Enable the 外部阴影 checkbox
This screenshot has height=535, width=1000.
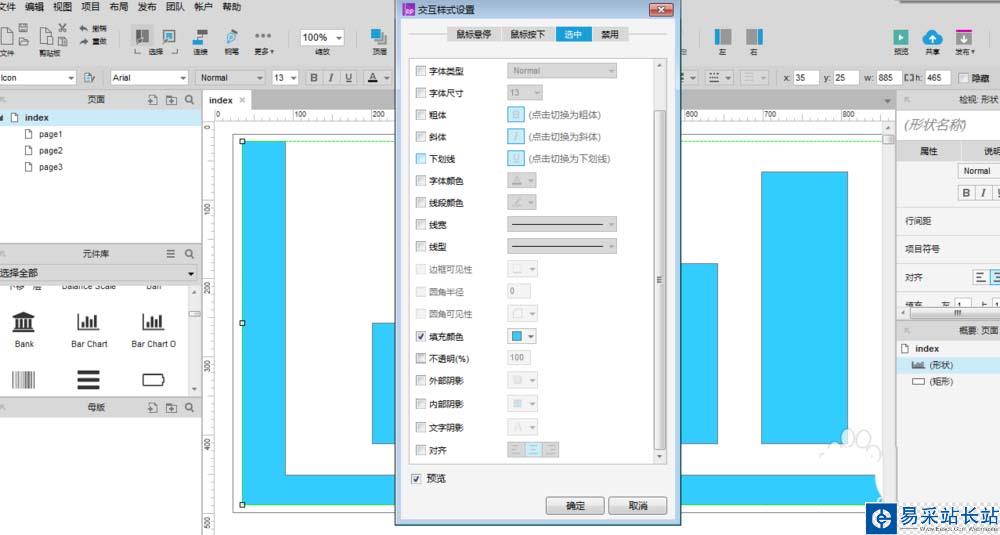pos(420,381)
